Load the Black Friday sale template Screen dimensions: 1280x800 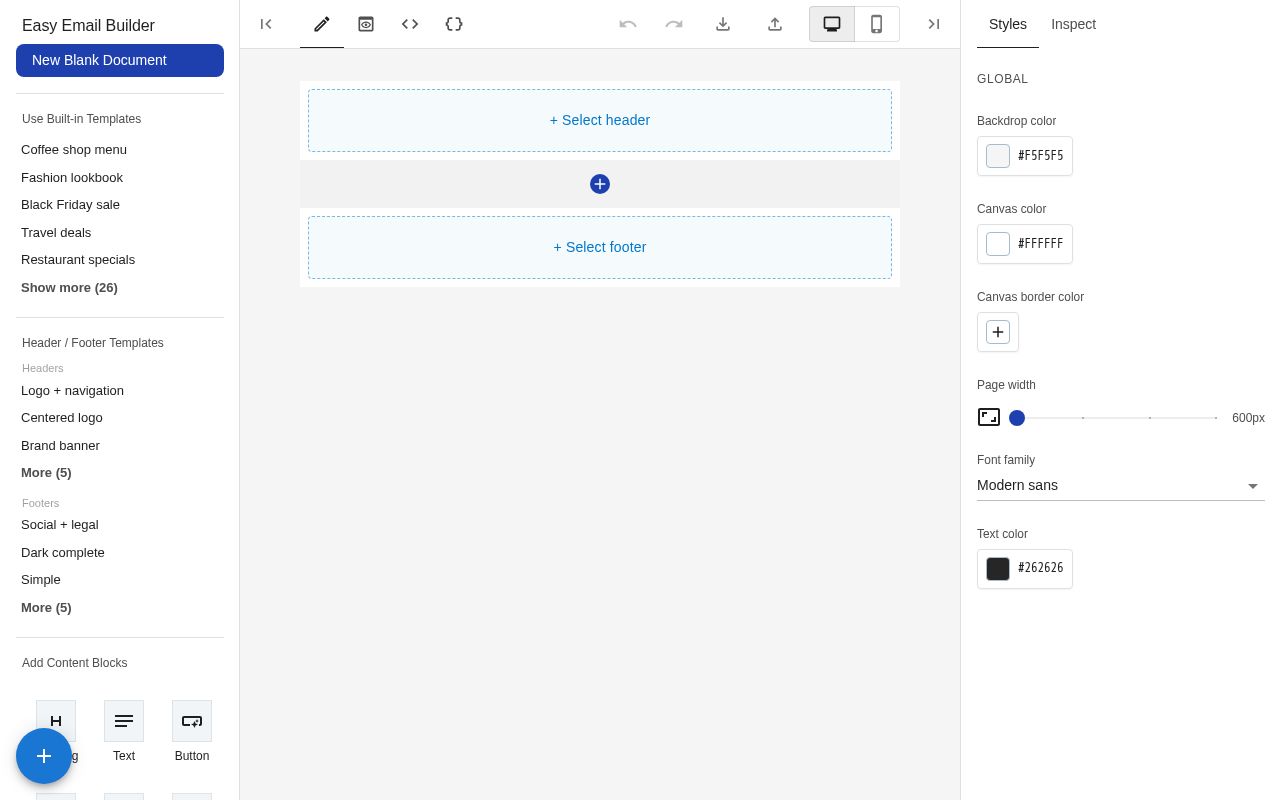point(70,205)
